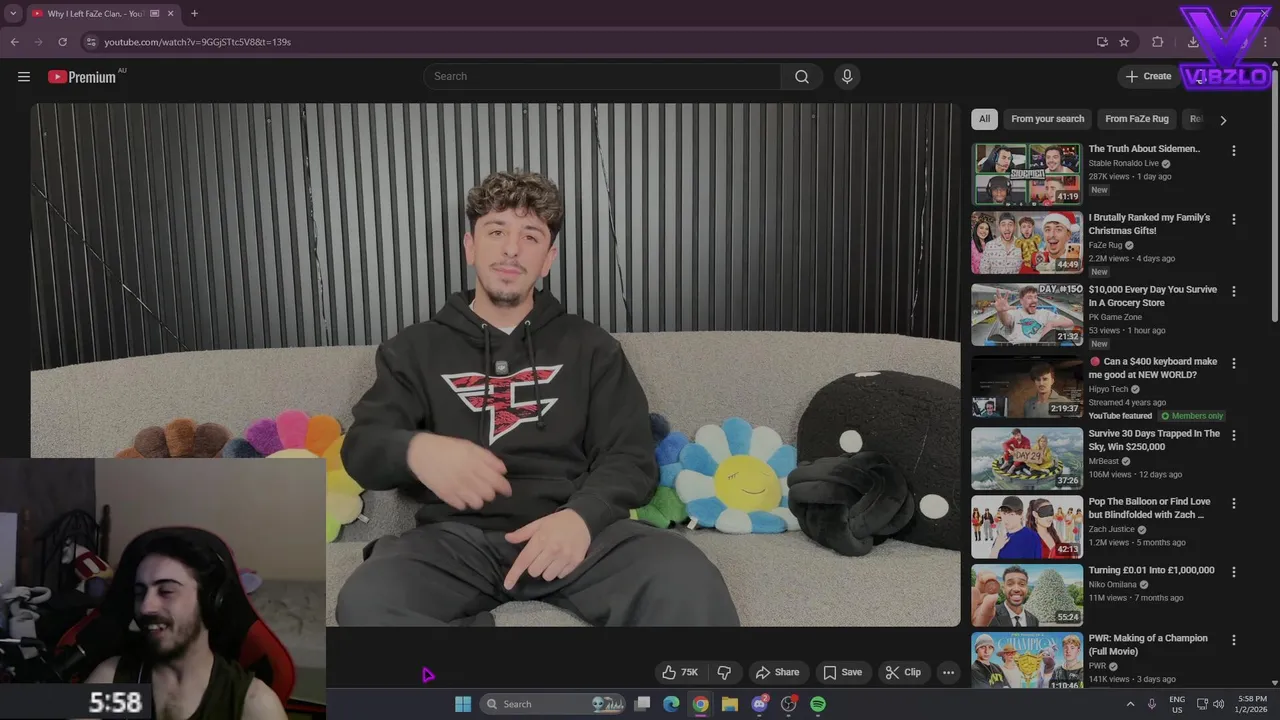Open the Windows Start menu
1280x720 pixels.
463,704
